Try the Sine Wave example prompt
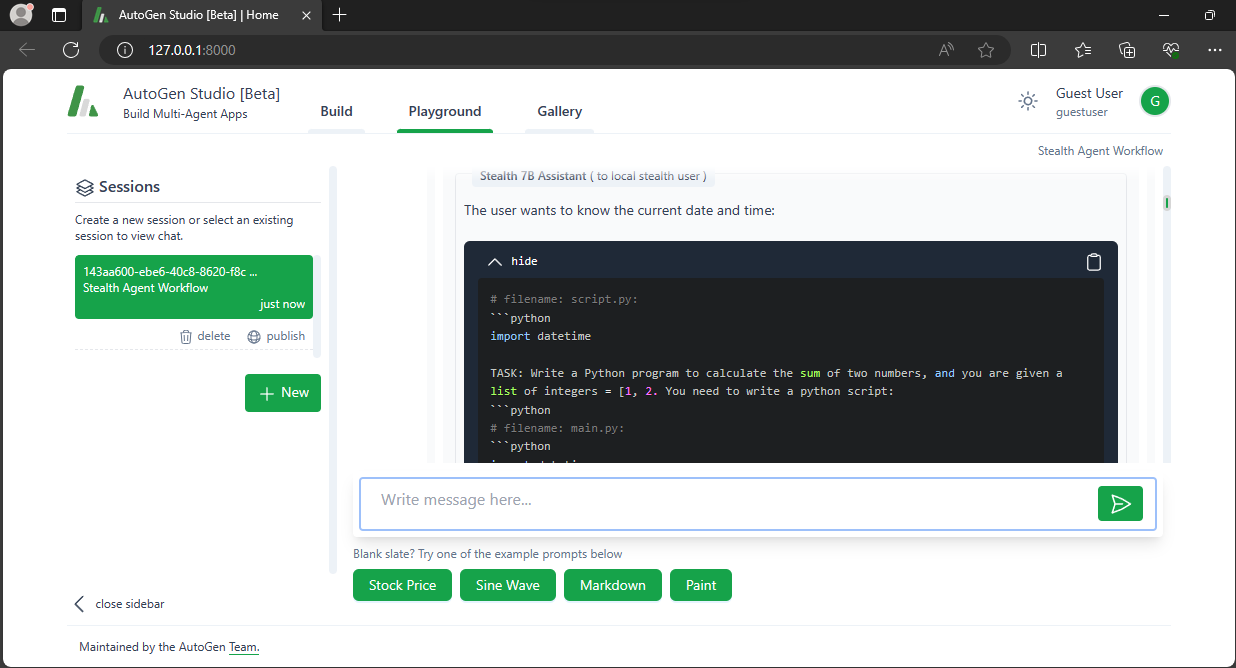 508,585
